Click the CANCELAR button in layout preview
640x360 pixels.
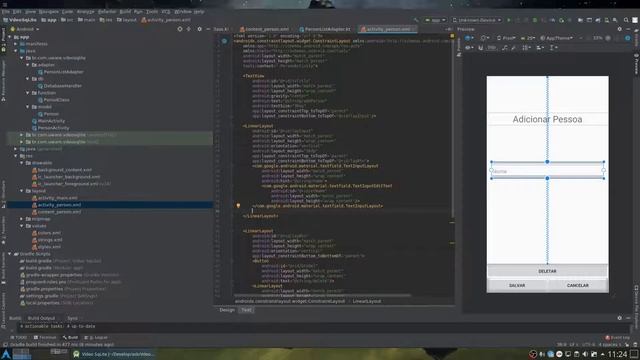click(x=578, y=285)
